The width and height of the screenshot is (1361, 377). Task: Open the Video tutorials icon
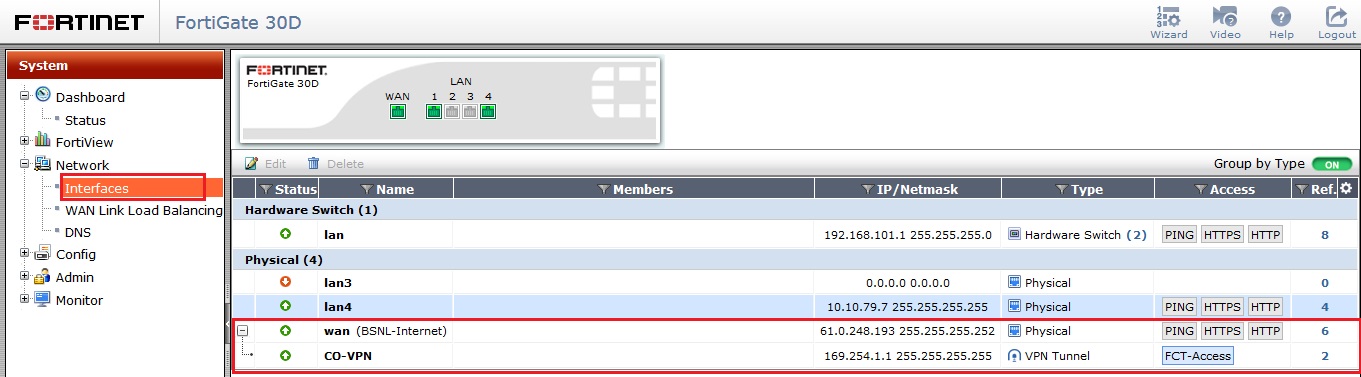pos(1224,22)
